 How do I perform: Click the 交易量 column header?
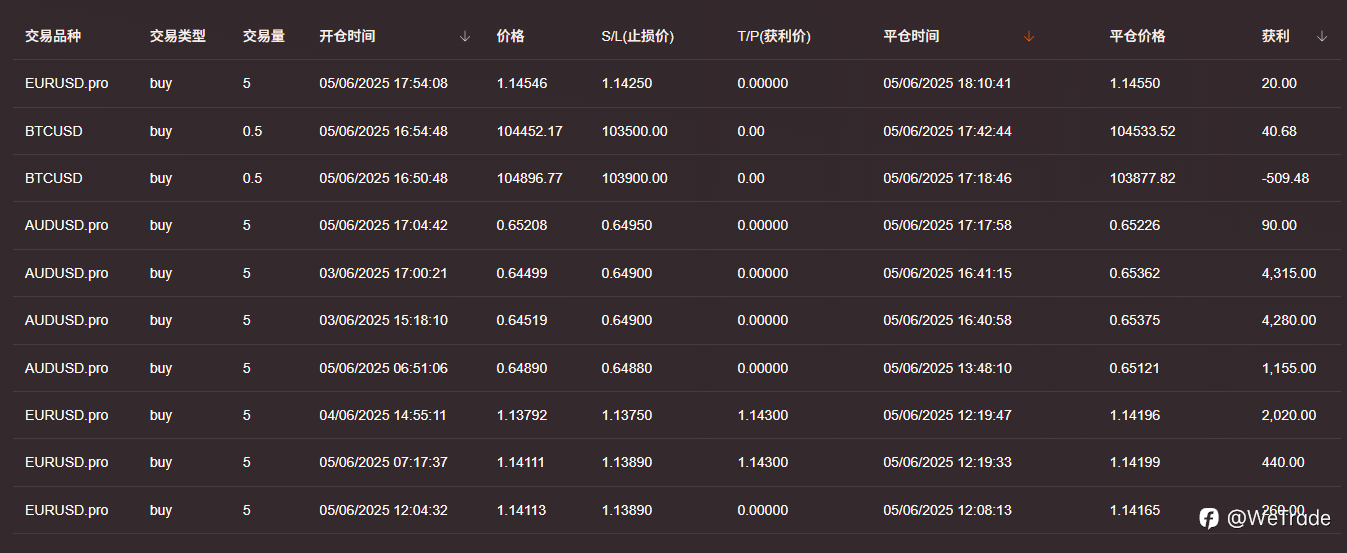click(264, 36)
